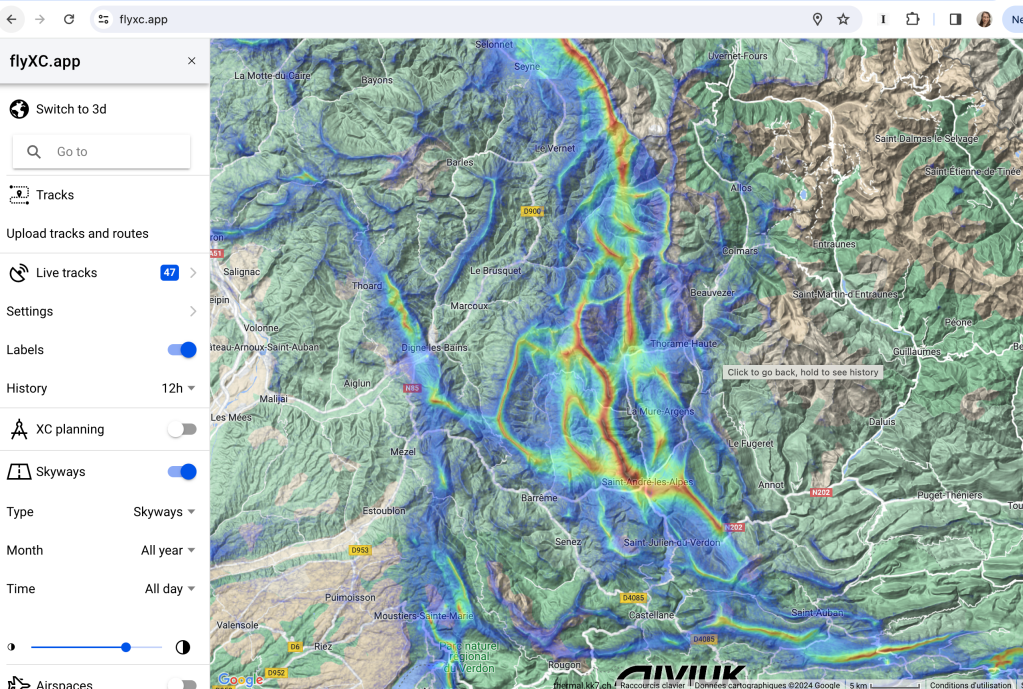Open the History 12h dropdown
Image resolution: width=1023 pixels, height=689 pixels.
pyautogui.click(x=178, y=389)
